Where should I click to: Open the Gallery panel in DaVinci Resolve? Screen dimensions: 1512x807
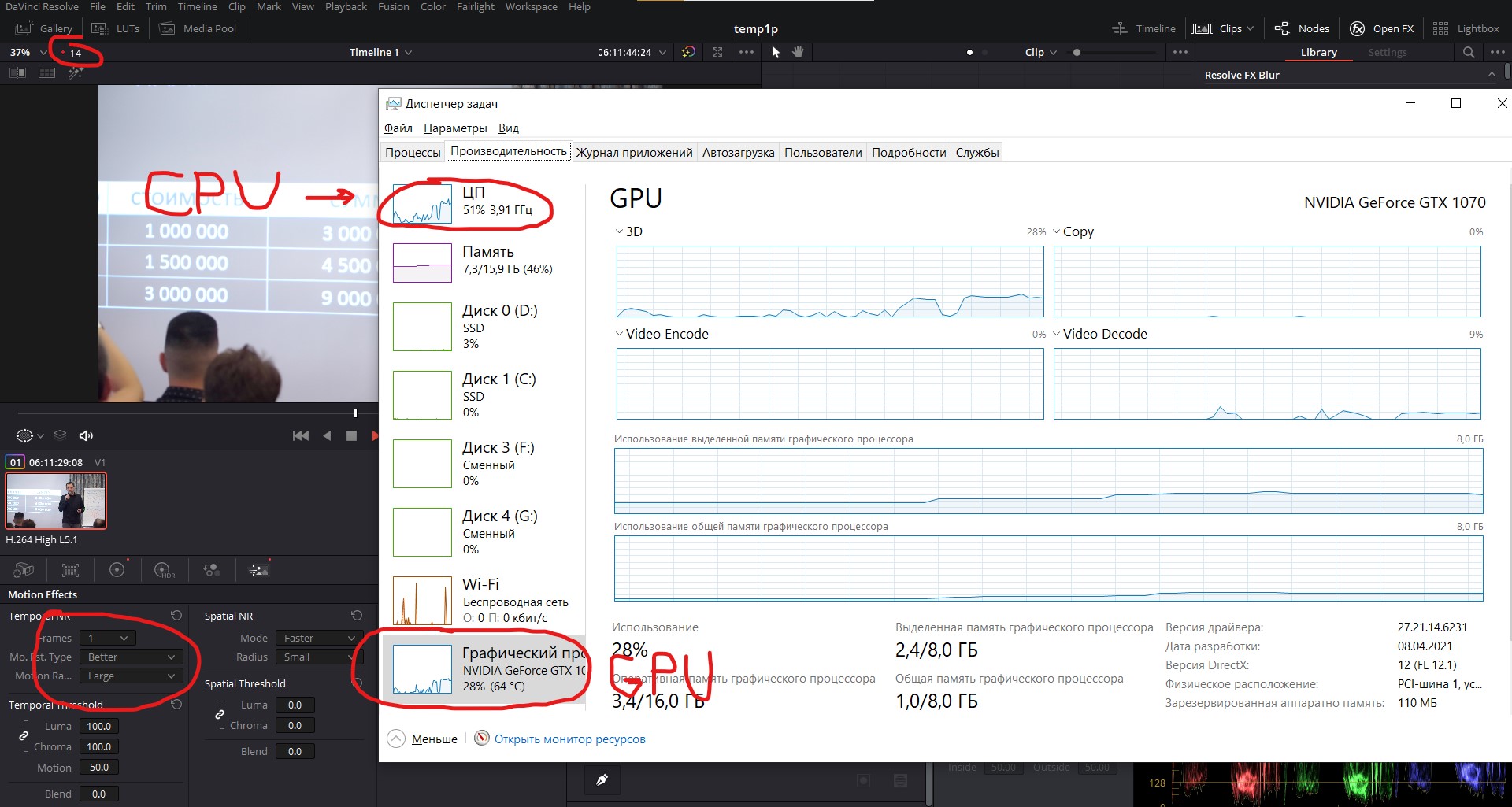[46, 28]
